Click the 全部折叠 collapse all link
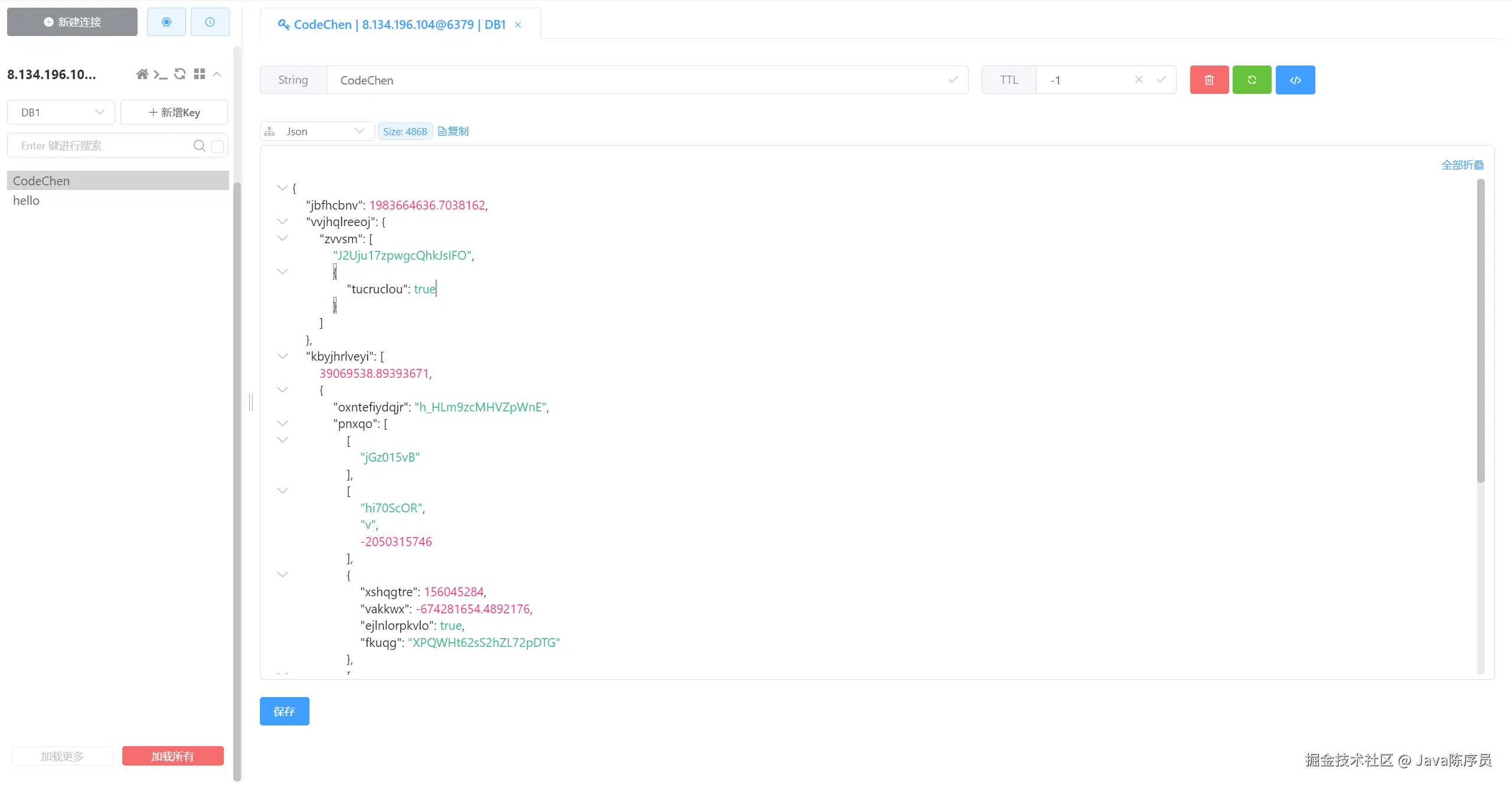Image resolution: width=1512 pixels, height=788 pixels. [x=1462, y=165]
